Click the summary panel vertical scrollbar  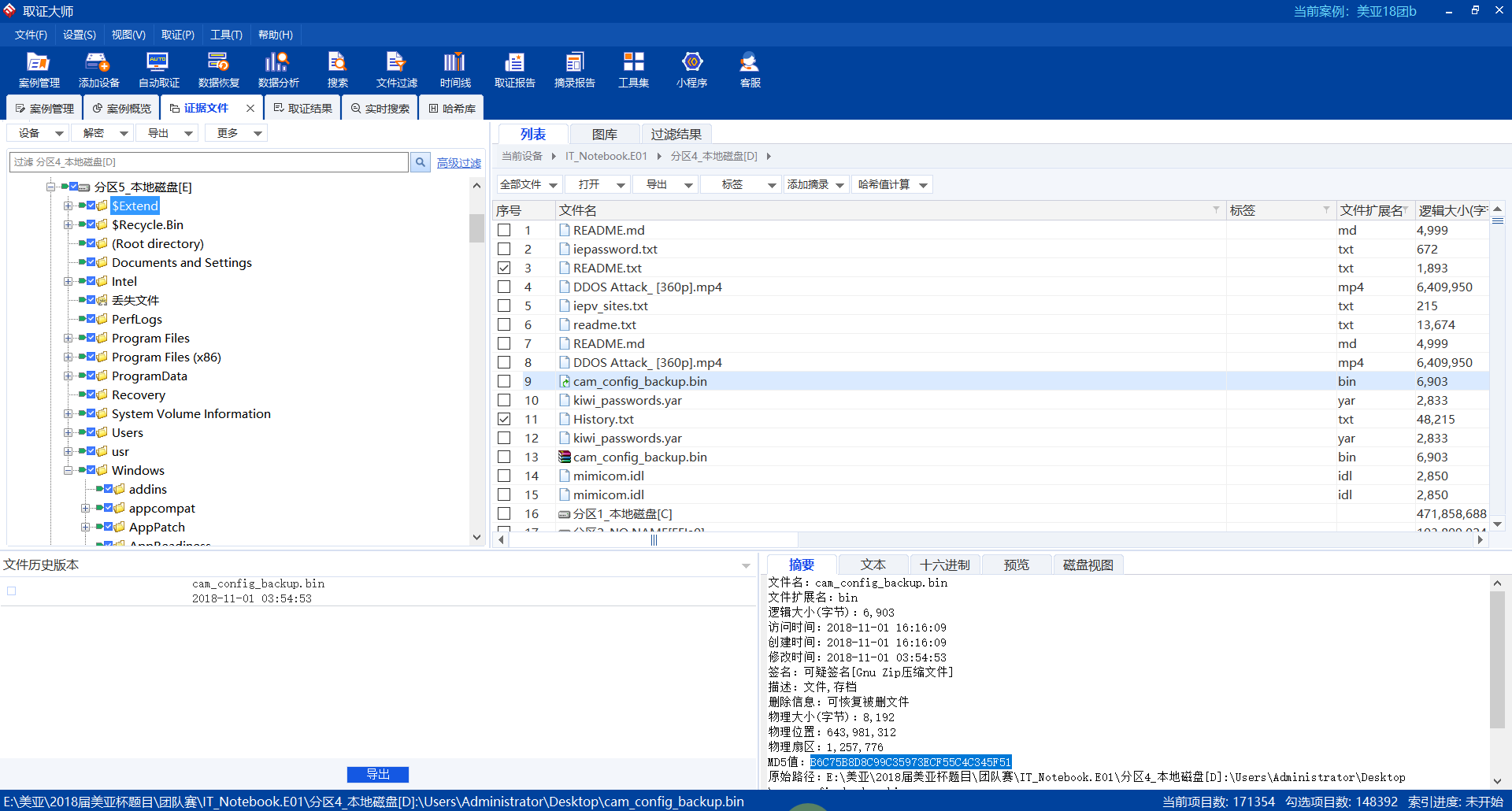point(1497,660)
